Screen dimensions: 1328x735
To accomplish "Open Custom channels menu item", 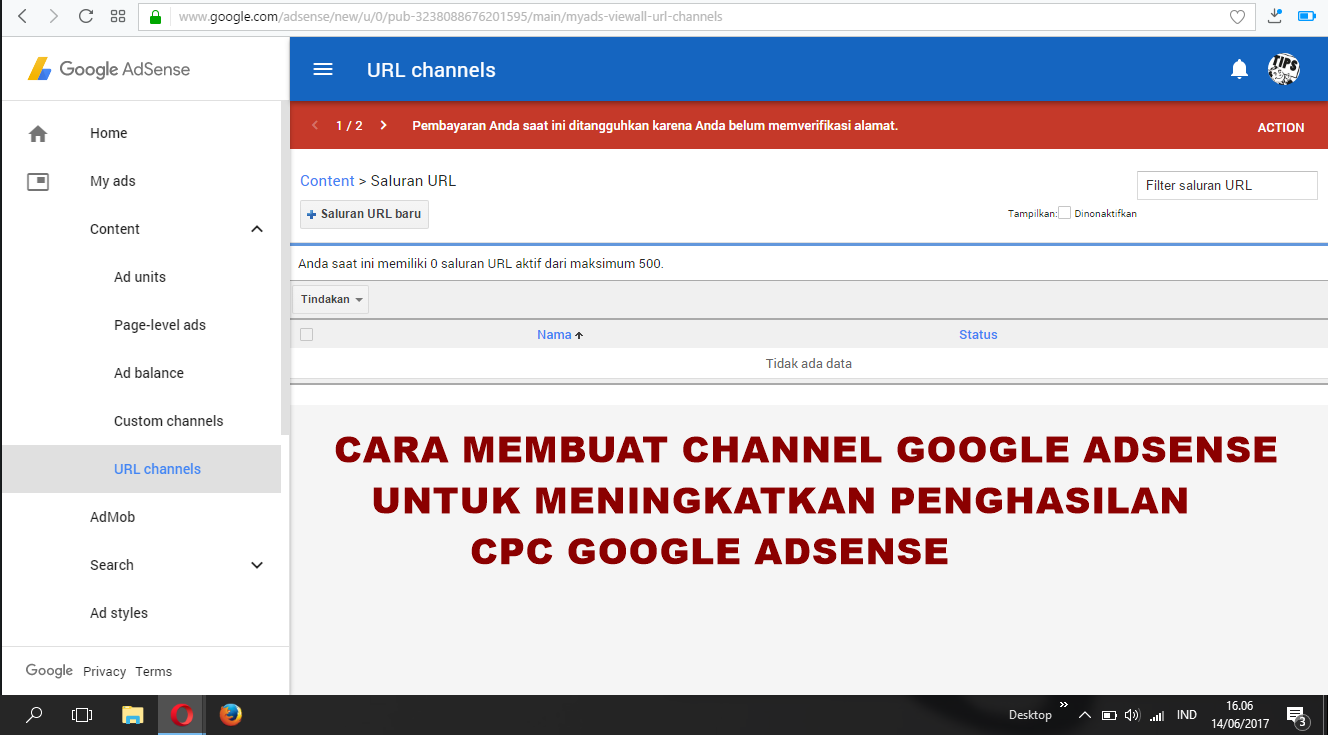I will tap(169, 421).
